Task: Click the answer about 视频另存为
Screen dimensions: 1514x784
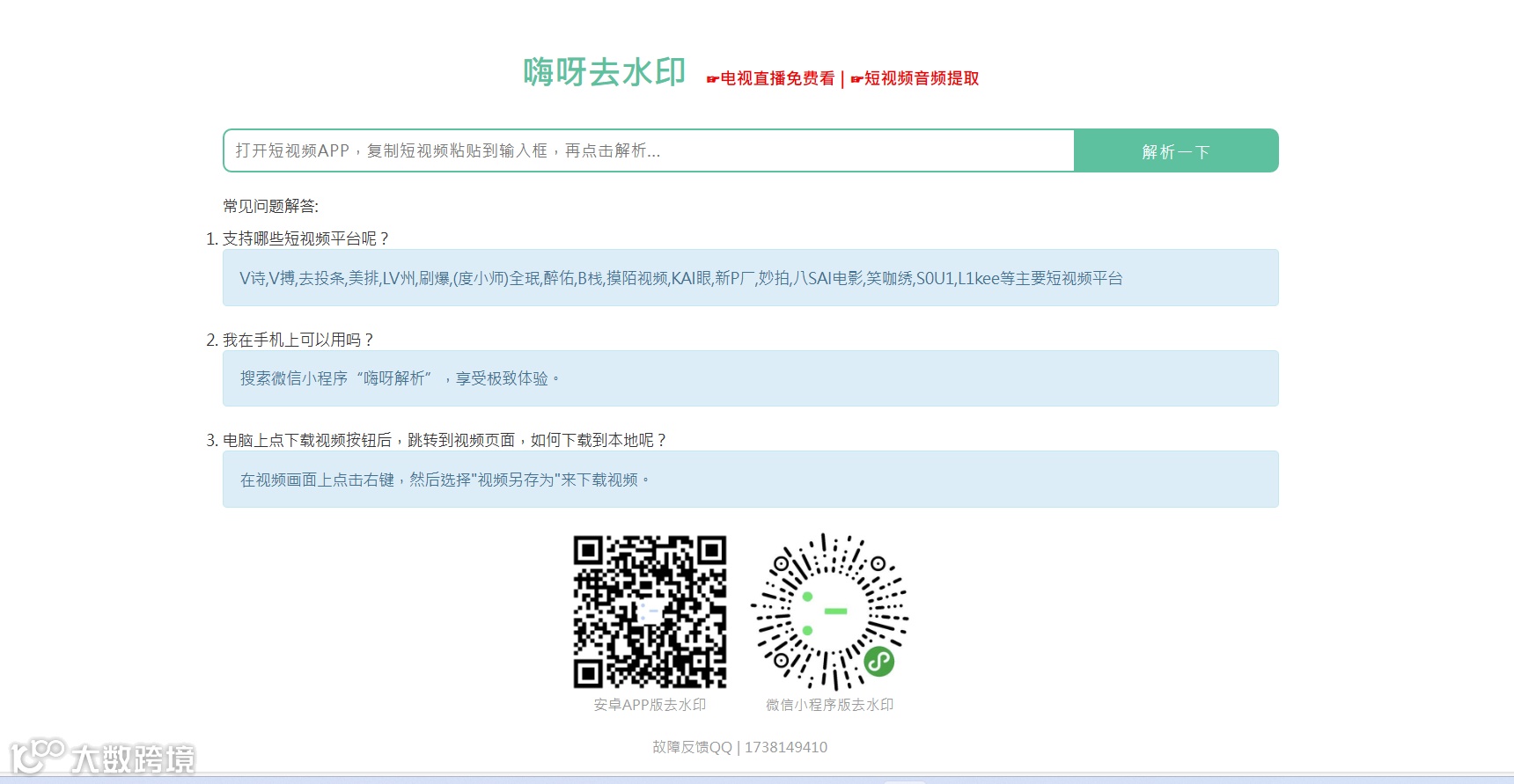Action: pos(750,480)
